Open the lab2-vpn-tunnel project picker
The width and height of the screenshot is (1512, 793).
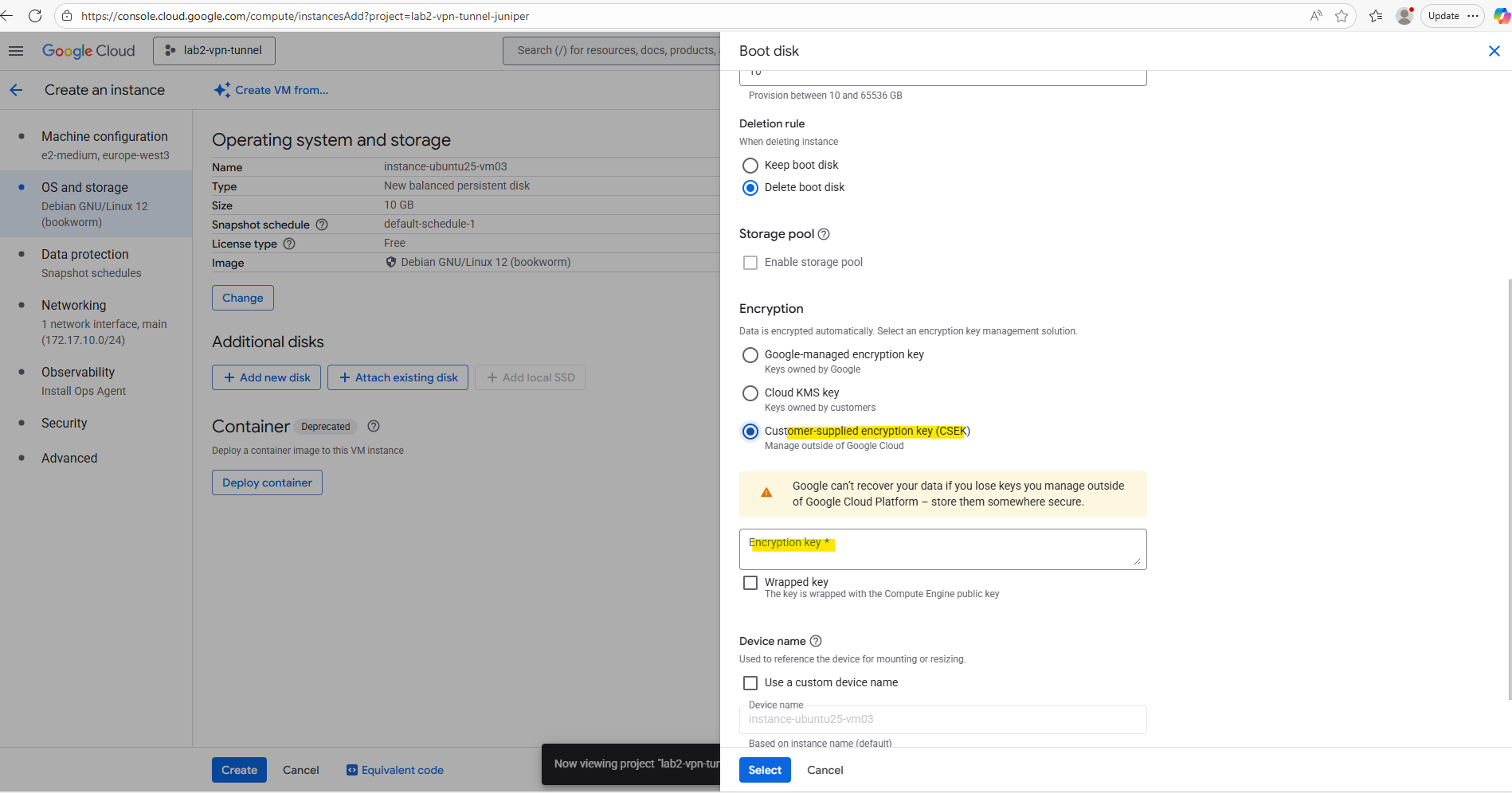point(214,51)
